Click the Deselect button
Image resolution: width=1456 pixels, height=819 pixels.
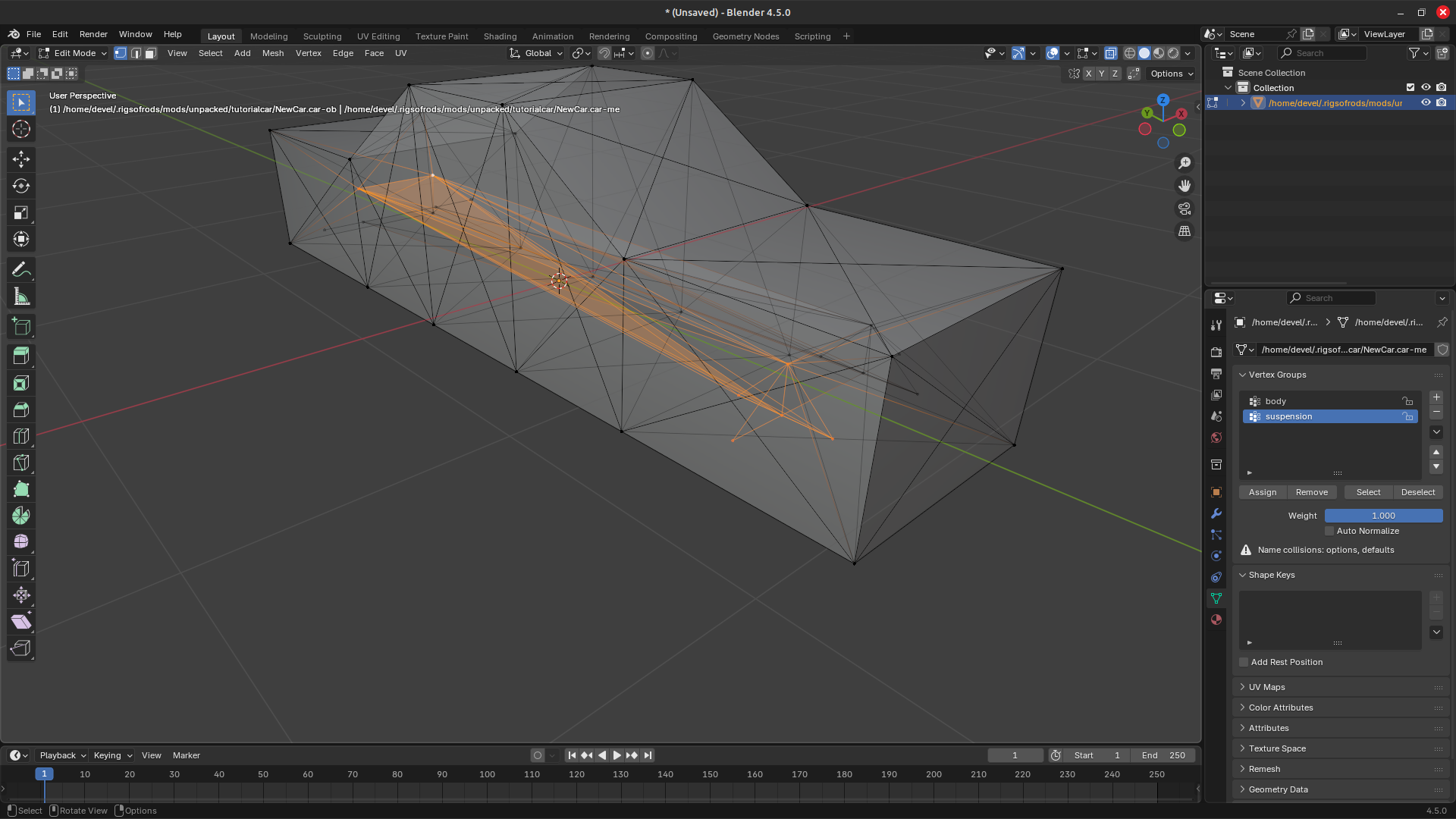1418,492
